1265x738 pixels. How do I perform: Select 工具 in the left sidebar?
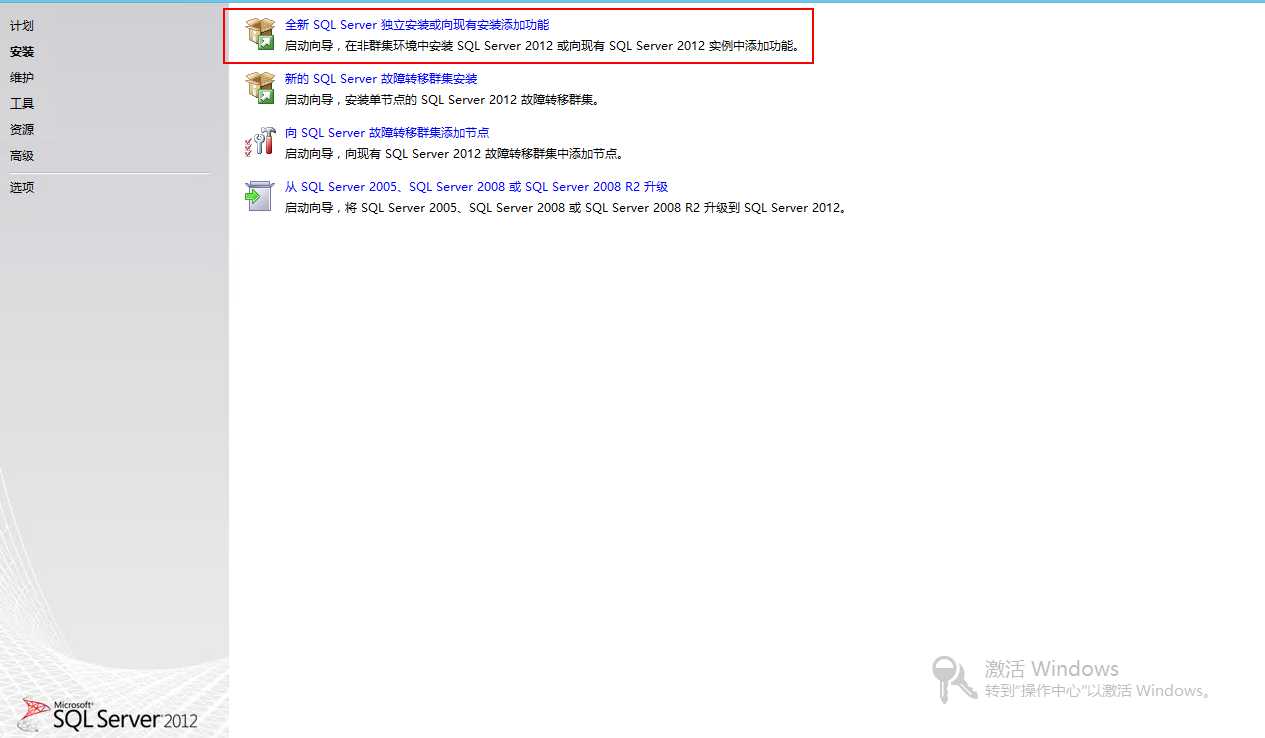point(22,104)
